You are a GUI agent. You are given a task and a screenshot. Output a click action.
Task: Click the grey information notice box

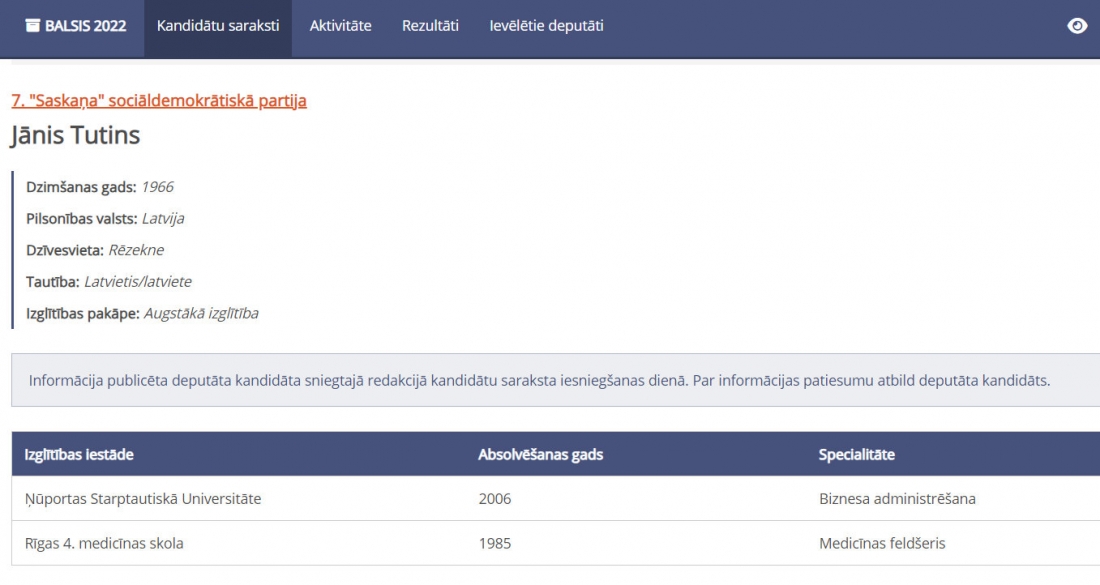(540, 380)
